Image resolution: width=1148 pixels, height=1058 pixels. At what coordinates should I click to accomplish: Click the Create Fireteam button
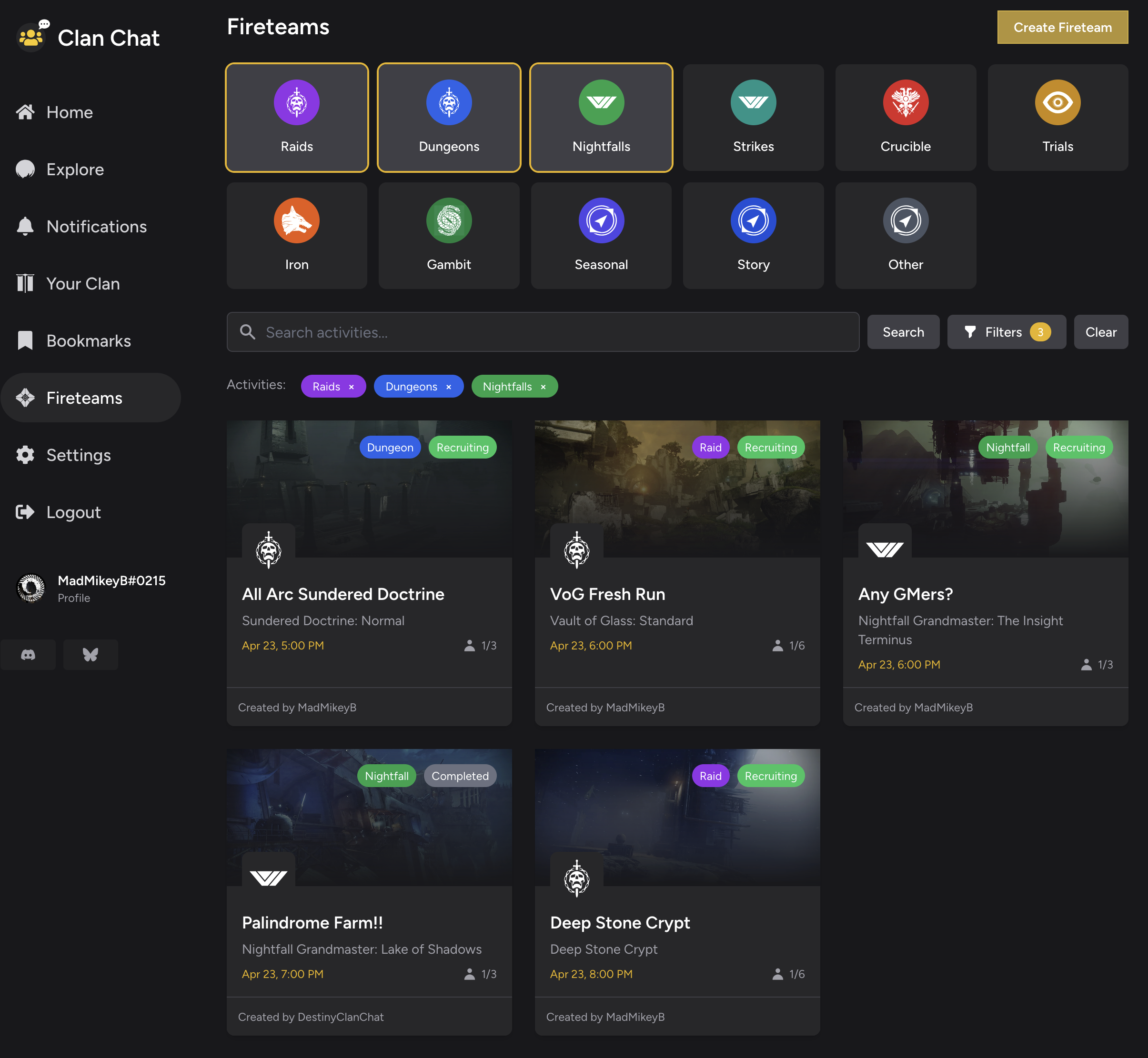click(x=1062, y=28)
